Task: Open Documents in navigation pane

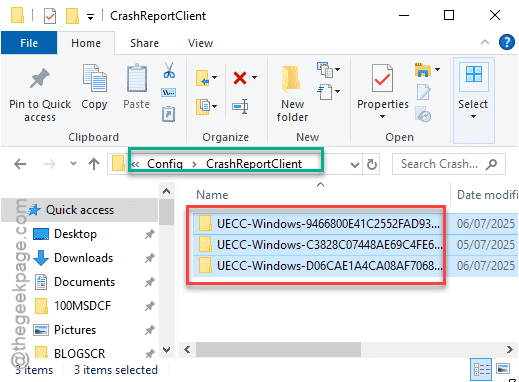Action: 84,282
